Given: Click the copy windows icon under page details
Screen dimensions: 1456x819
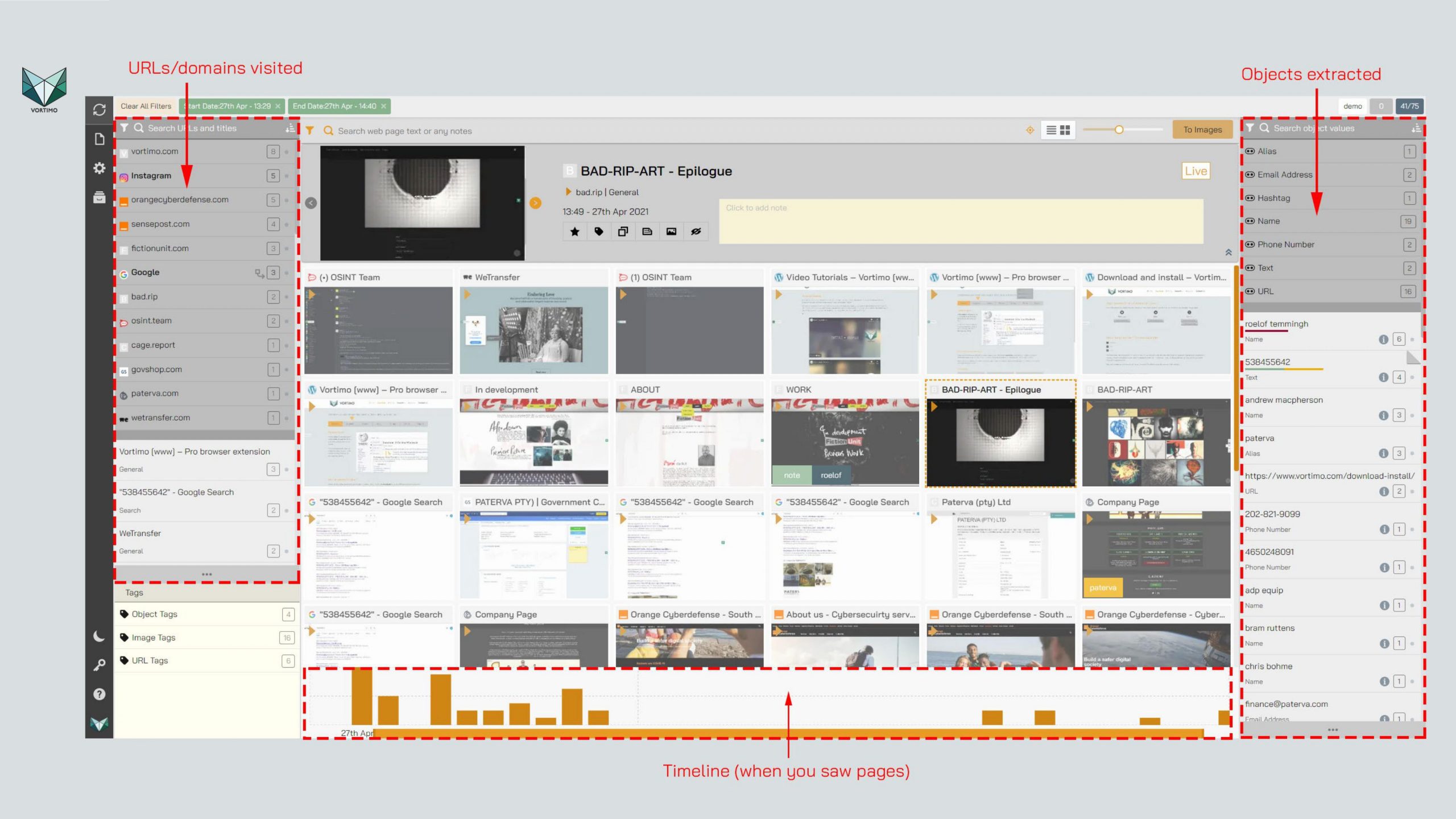Looking at the screenshot, I should (x=623, y=231).
